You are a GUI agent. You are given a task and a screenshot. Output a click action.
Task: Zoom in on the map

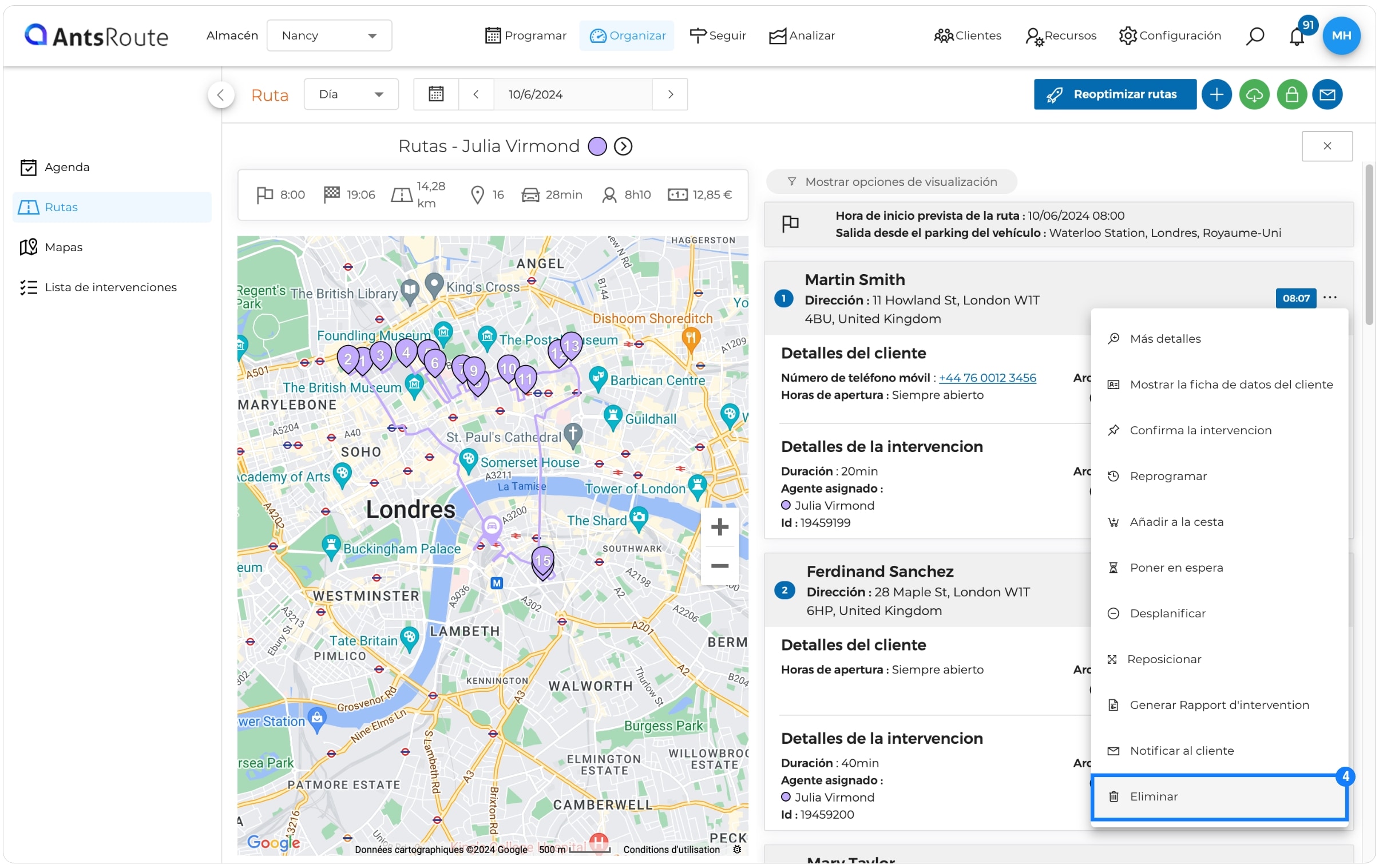tap(720, 527)
